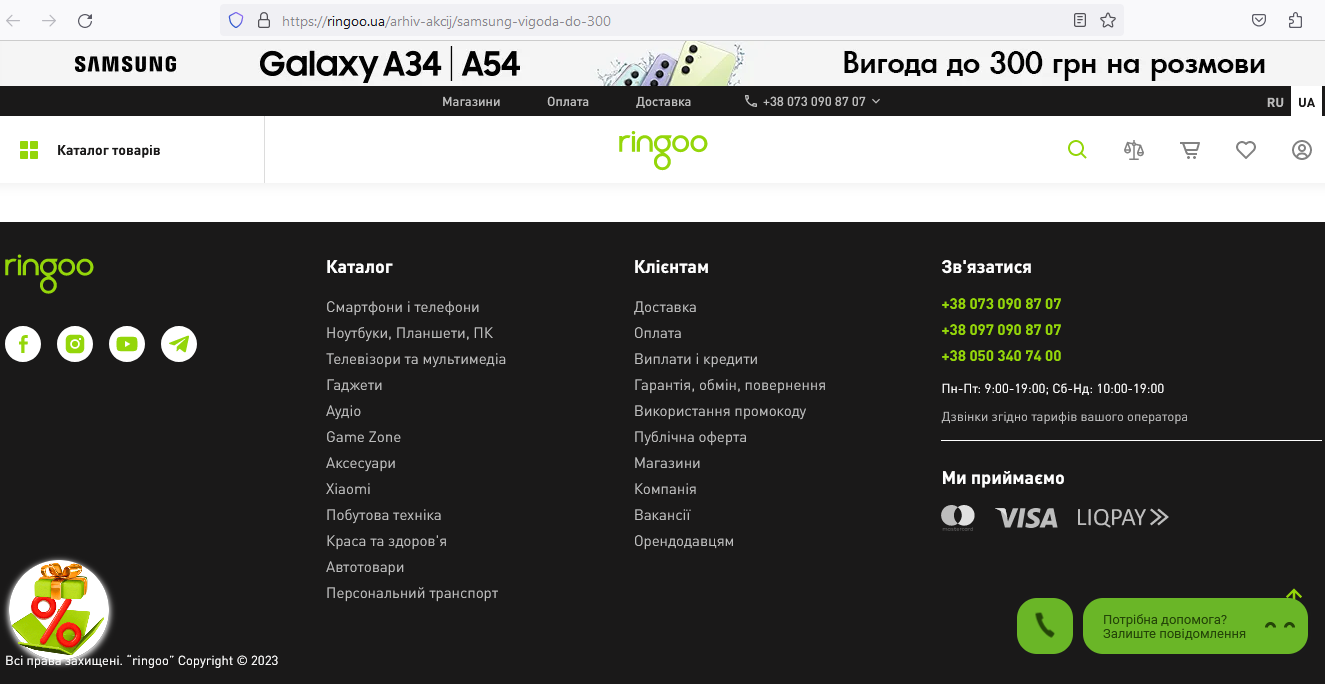
Task: Expand the header phone number dropdown
Action: tap(876, 102)
